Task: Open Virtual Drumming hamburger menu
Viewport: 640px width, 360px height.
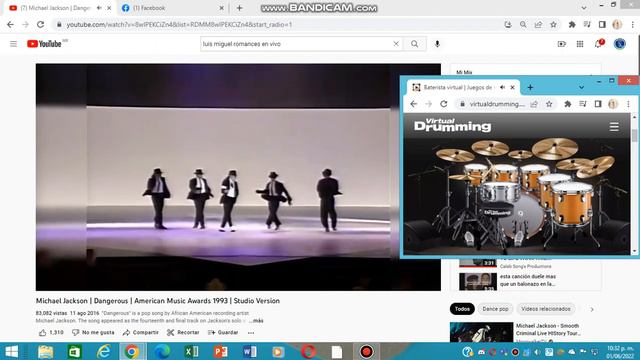Action: click(614, 127)
